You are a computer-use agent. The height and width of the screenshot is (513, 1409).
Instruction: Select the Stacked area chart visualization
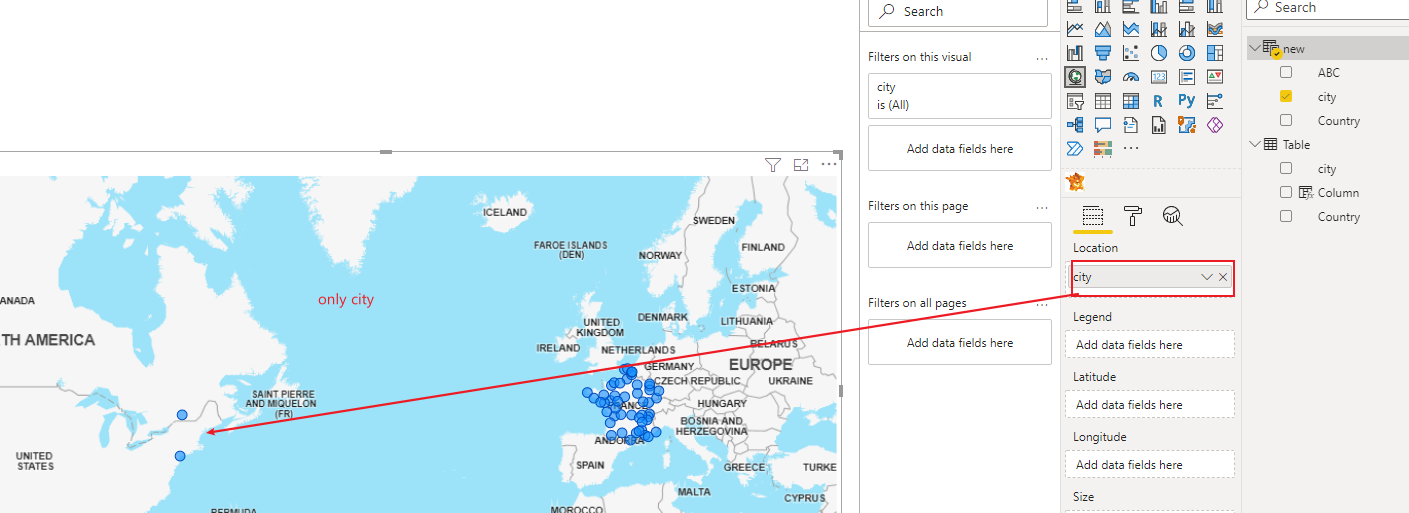(1131, 29)
